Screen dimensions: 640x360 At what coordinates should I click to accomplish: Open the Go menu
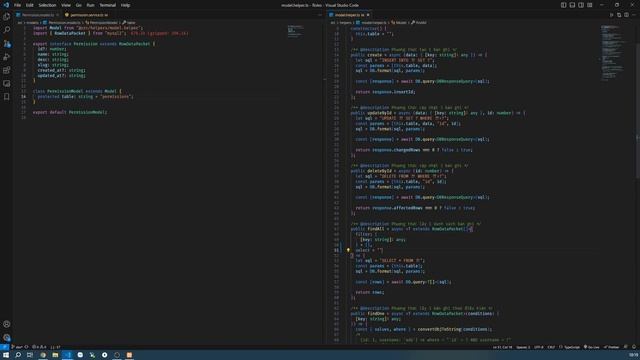pyautogui.click(x=79, y=5)
